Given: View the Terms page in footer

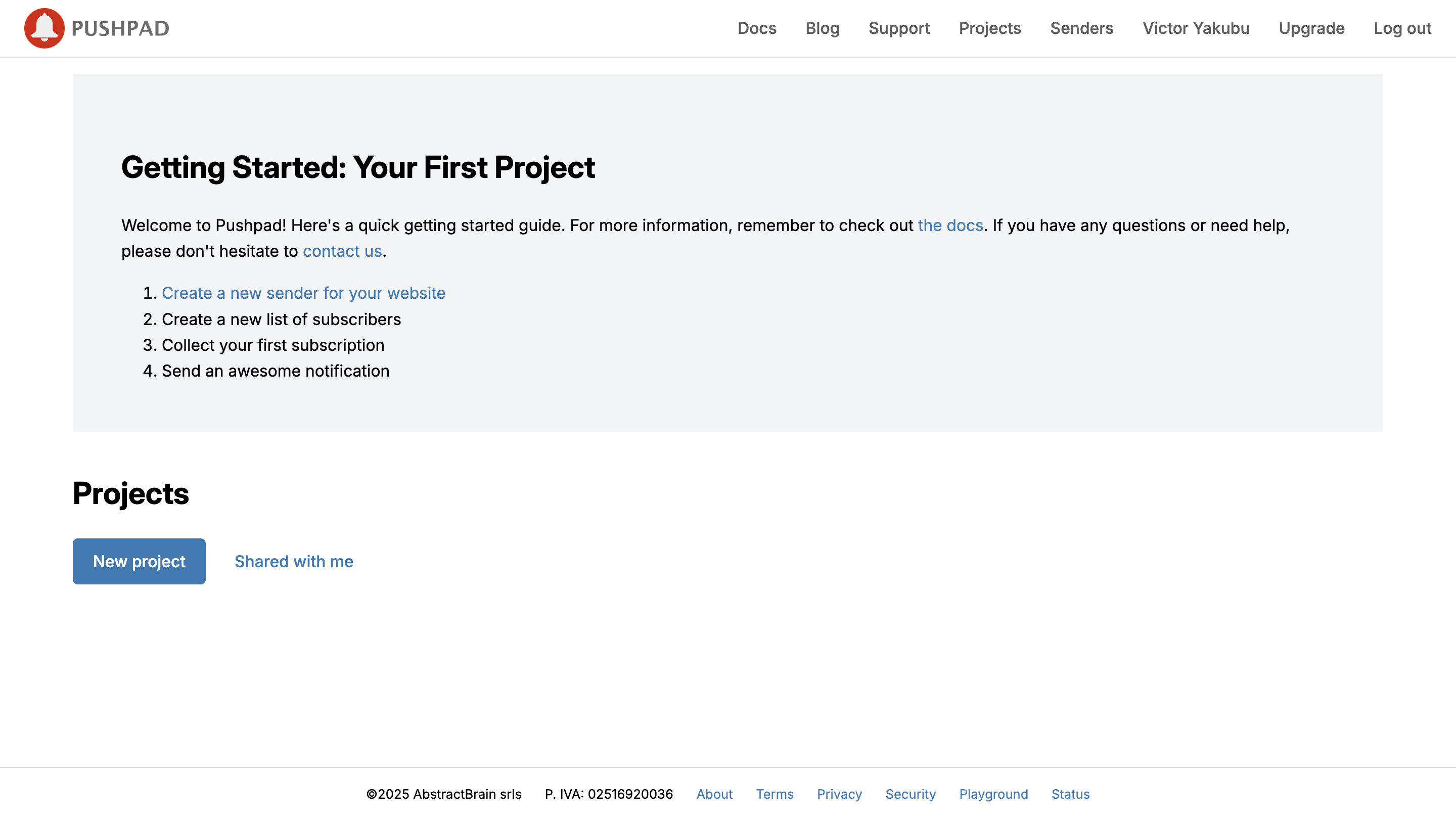Looking at the screenshot, I should click(775, 794).
